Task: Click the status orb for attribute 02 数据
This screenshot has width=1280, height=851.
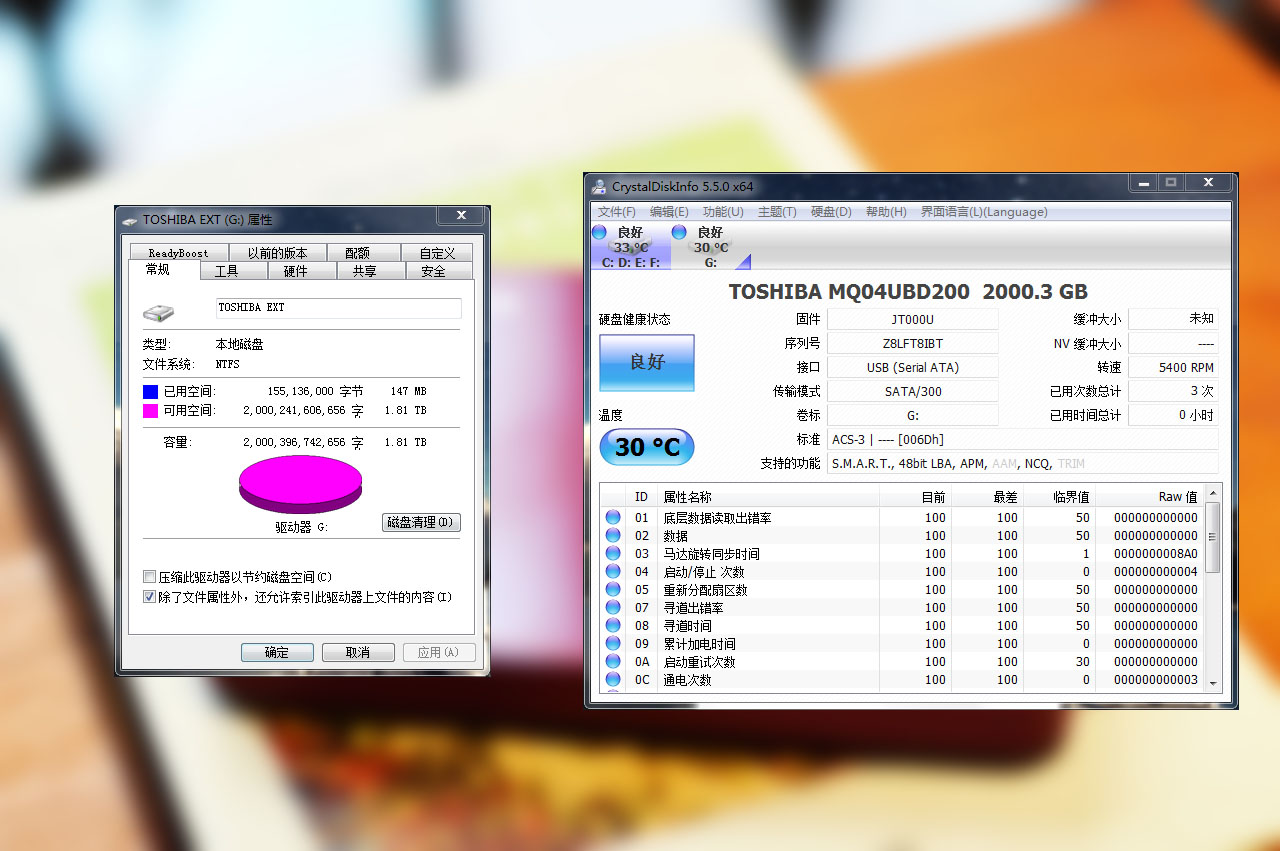Action: tap(613, 535)
